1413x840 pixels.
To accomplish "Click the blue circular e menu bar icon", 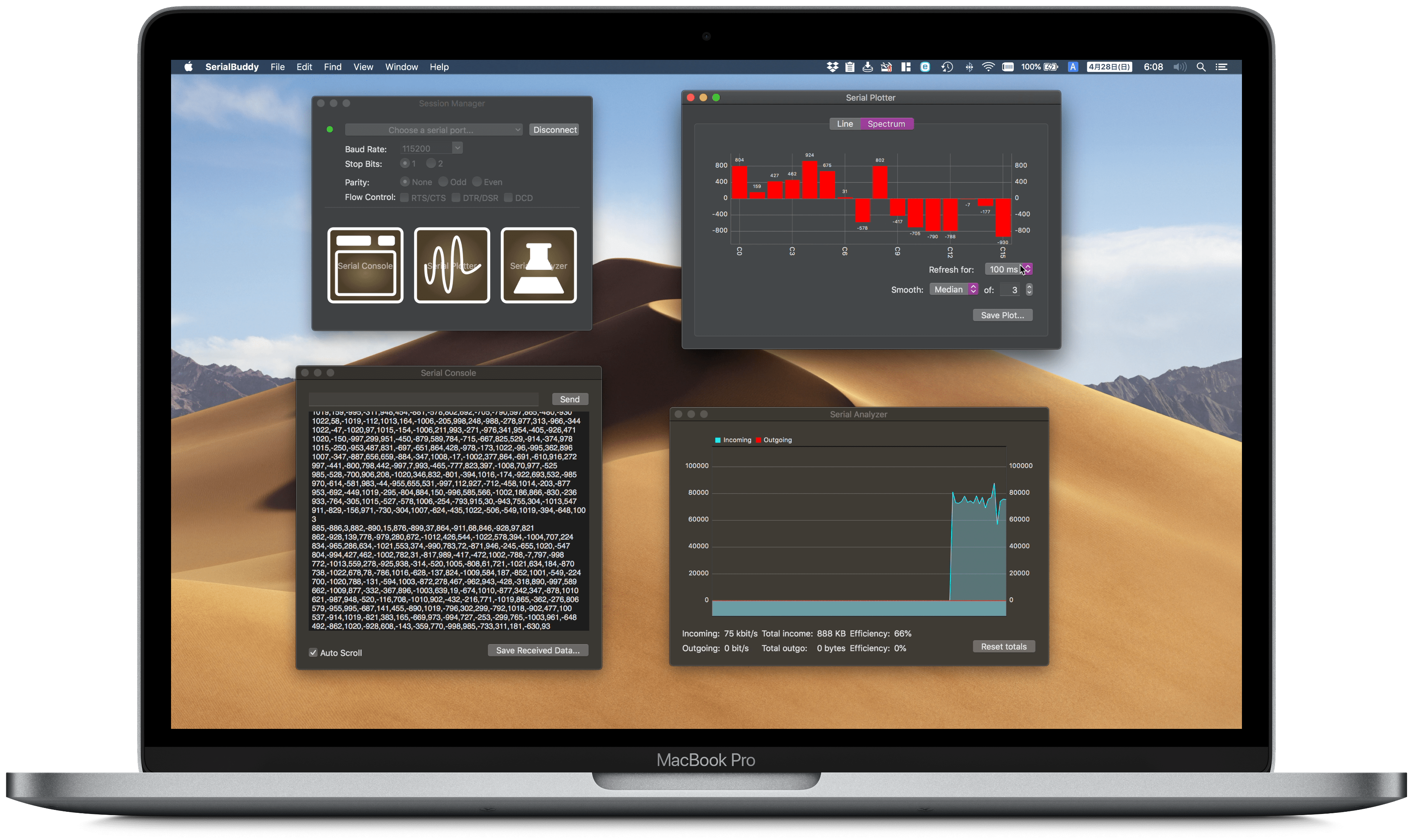I will (x=925, y=67).
